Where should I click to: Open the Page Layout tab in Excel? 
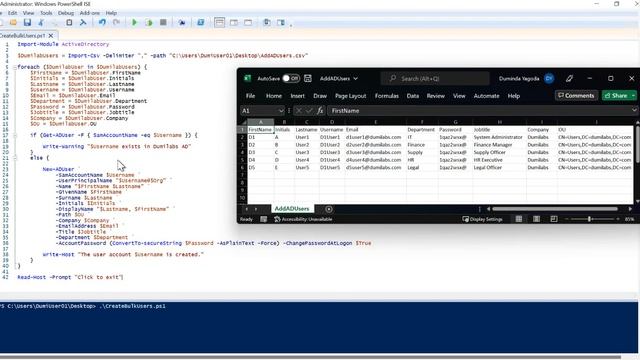(351, 96)
